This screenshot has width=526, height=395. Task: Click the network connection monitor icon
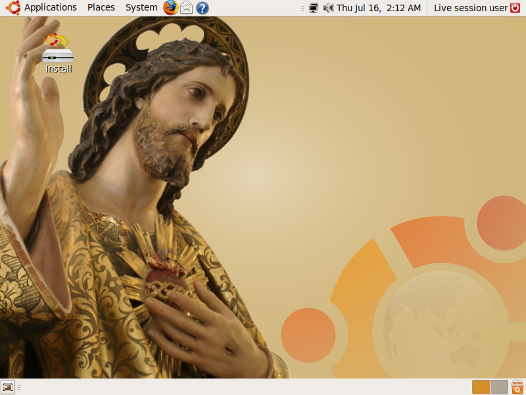tap(313, 8)
